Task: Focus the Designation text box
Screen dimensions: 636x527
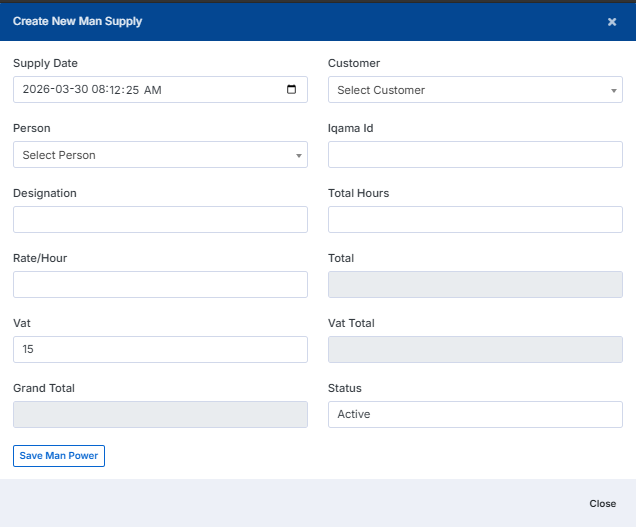Action: pyautogui.click(x=160, y=219)
